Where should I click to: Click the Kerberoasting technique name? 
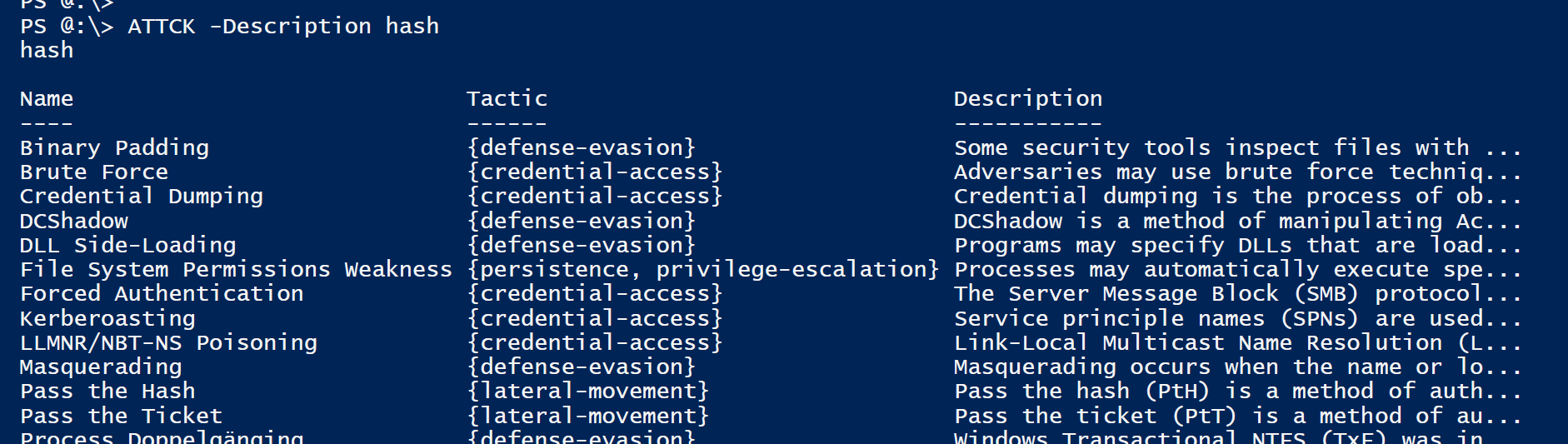point(107,319)
